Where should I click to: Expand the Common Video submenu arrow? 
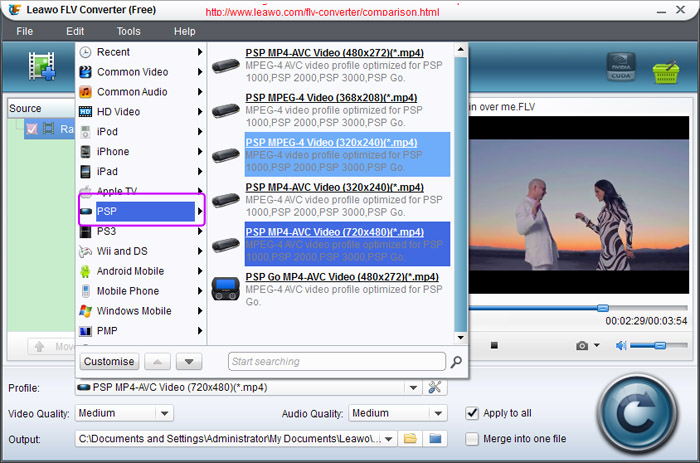click(200, 72)
